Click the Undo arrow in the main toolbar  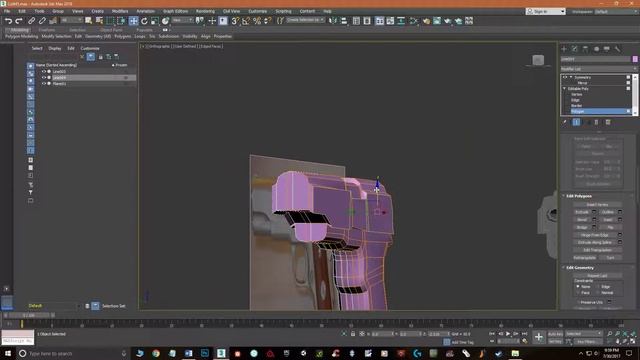pos(8,21)
